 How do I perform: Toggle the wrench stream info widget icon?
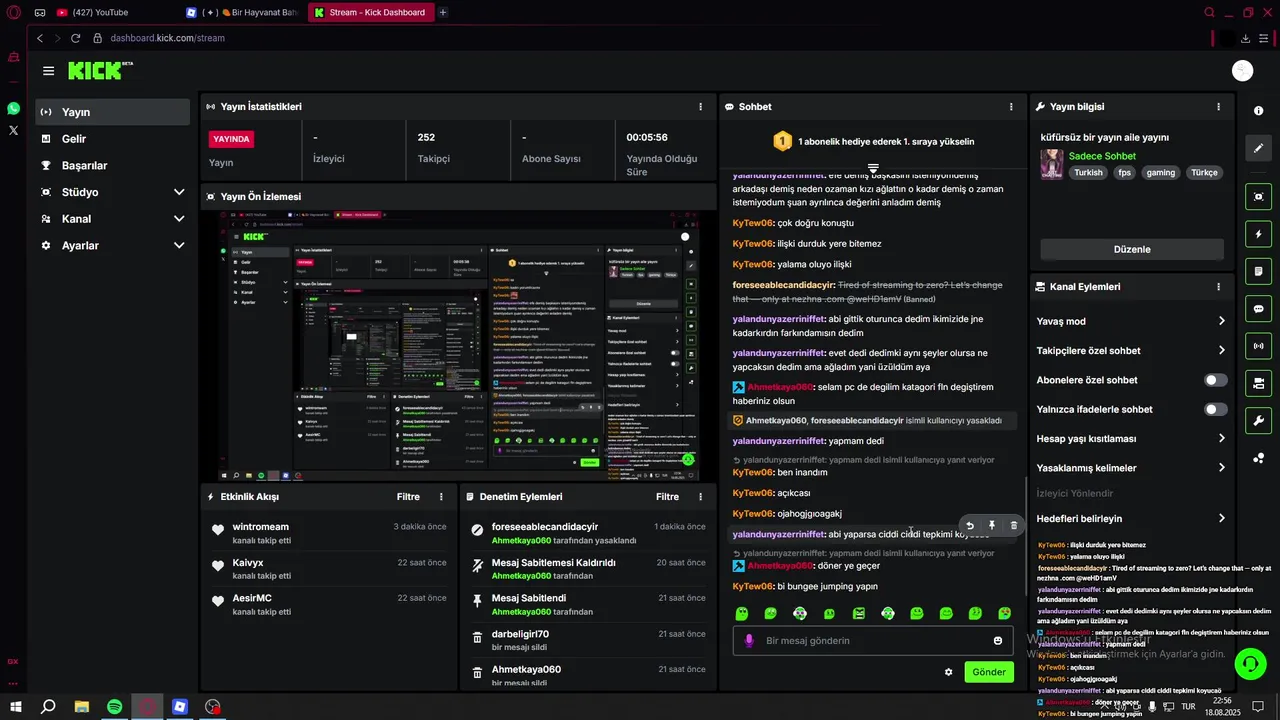1258,420
